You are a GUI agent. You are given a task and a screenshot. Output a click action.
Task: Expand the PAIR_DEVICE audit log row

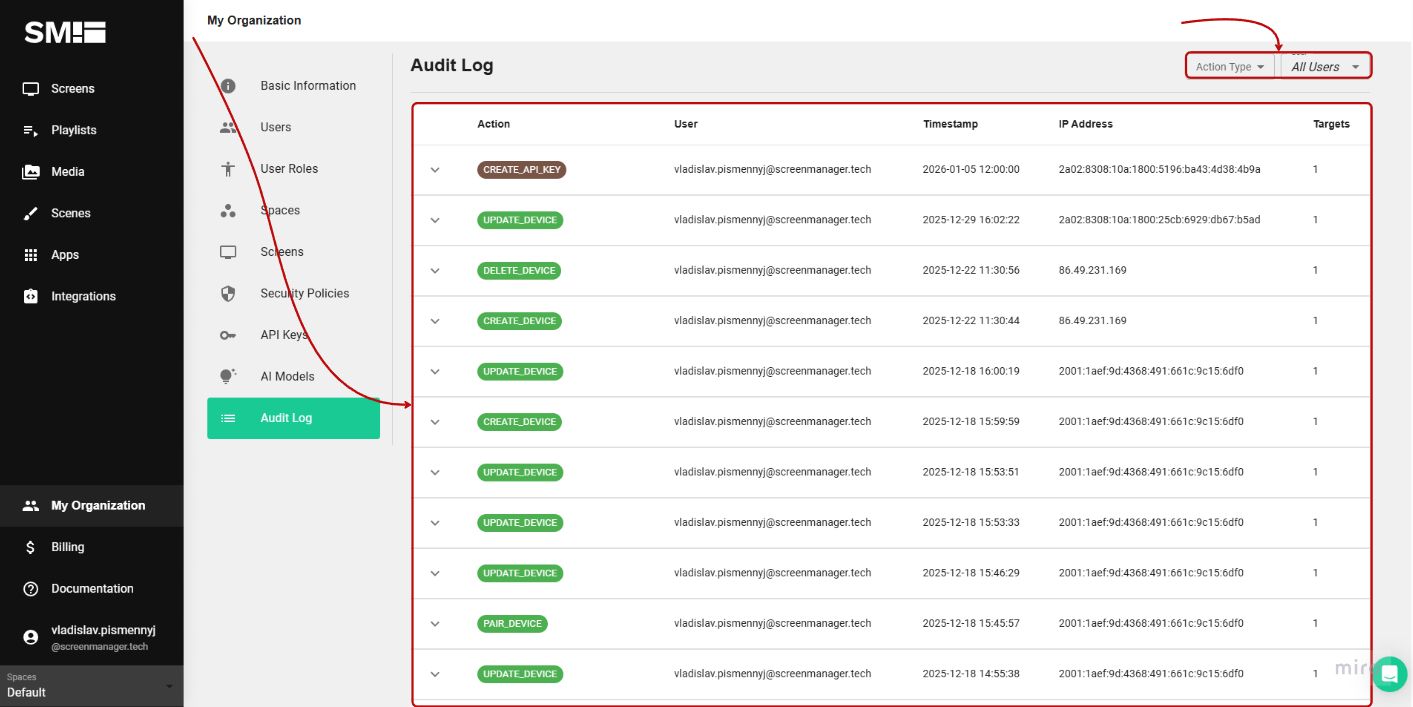pos(435,623)
